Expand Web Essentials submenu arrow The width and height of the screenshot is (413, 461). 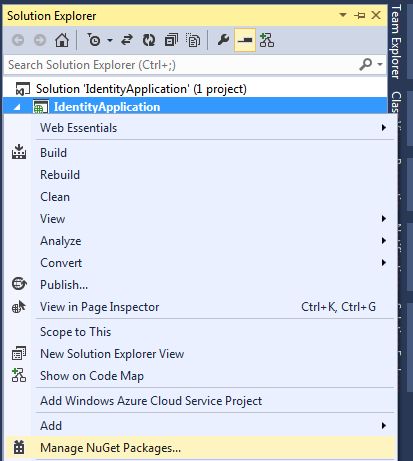384,128
